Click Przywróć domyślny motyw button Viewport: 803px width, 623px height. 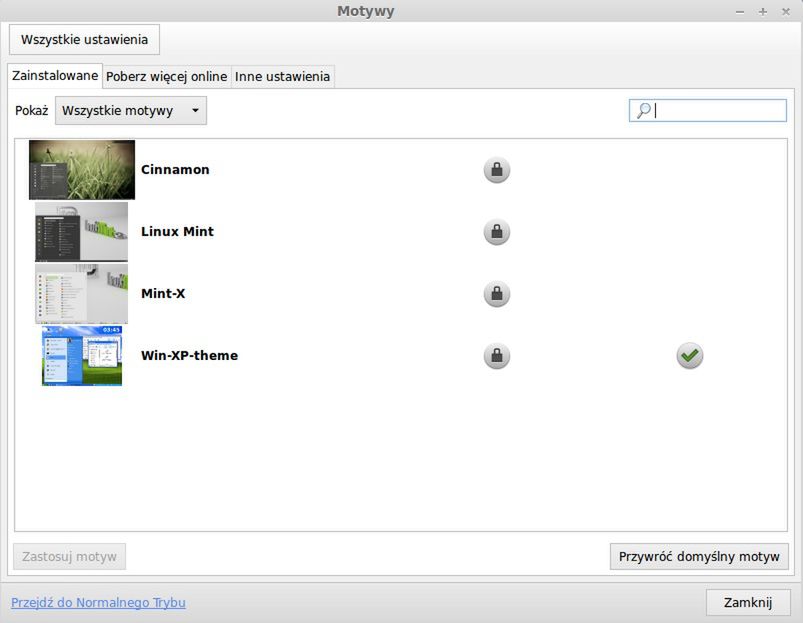point(699,556)
